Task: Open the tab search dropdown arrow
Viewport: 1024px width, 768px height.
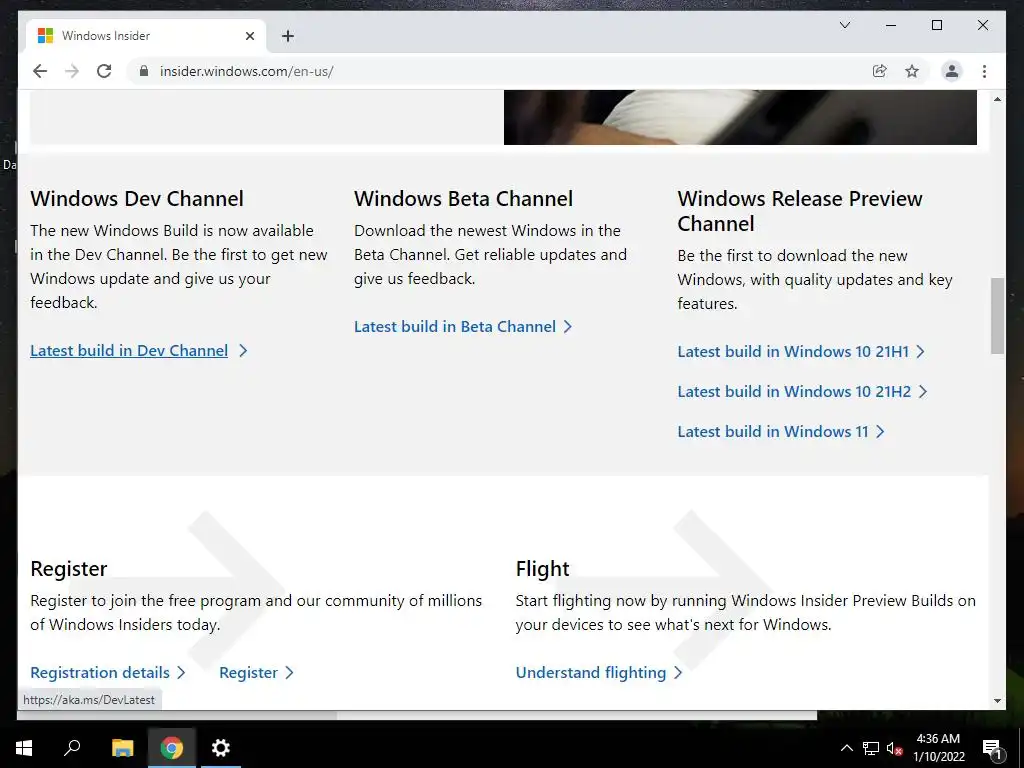Action: [844, 25]
